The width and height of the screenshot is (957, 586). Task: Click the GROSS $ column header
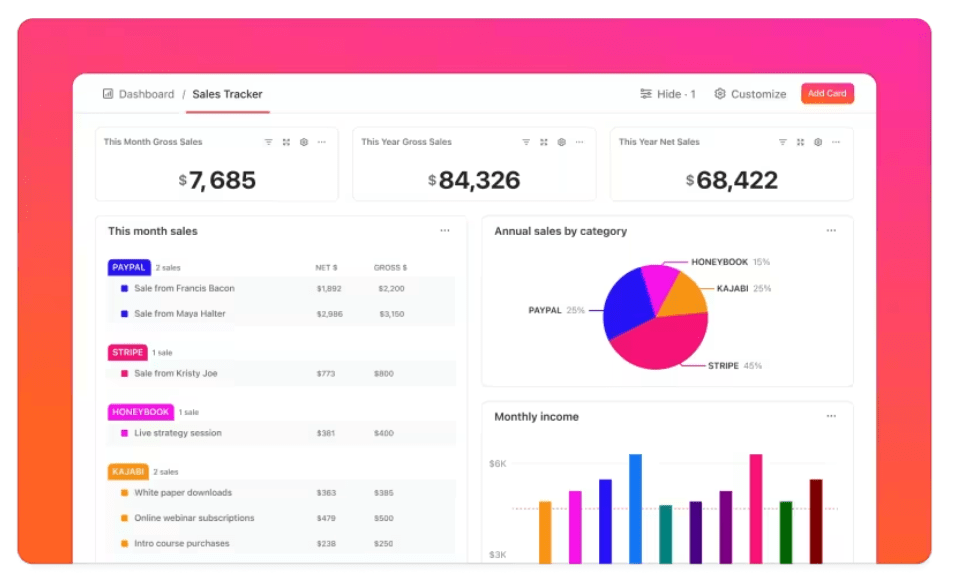[391, 268]
